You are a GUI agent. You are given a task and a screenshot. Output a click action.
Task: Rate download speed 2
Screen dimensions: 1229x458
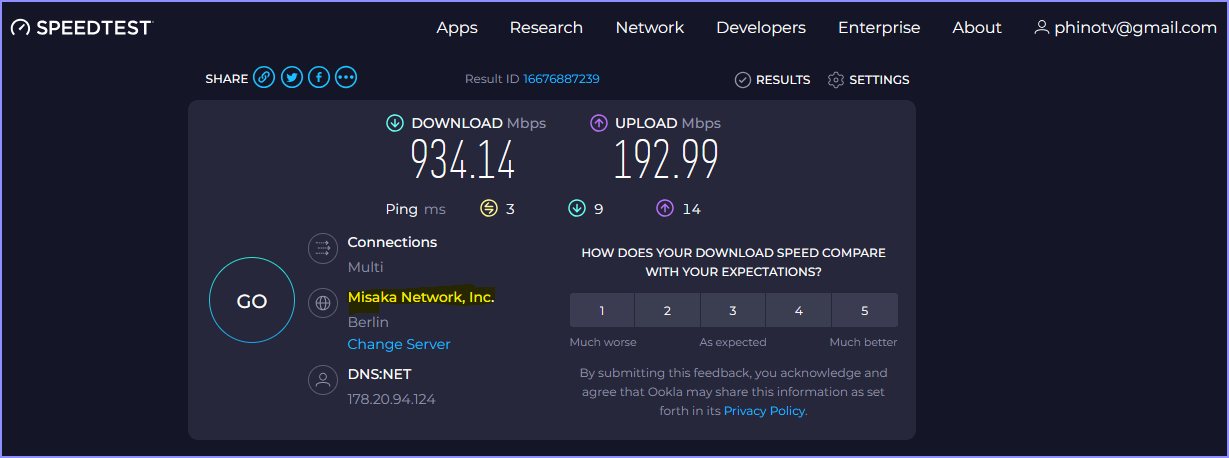pyautogui.click(x=667, y=311)
